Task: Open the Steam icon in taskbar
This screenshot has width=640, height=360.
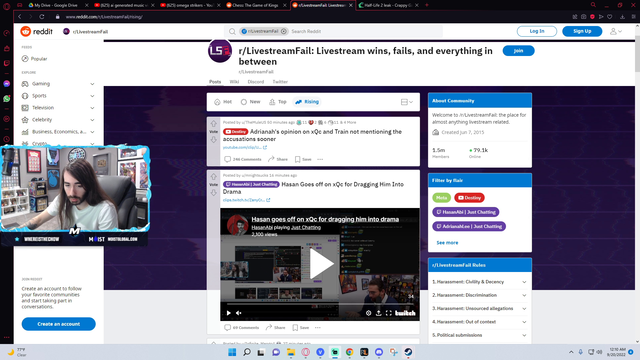Action: tap(408, 352)
